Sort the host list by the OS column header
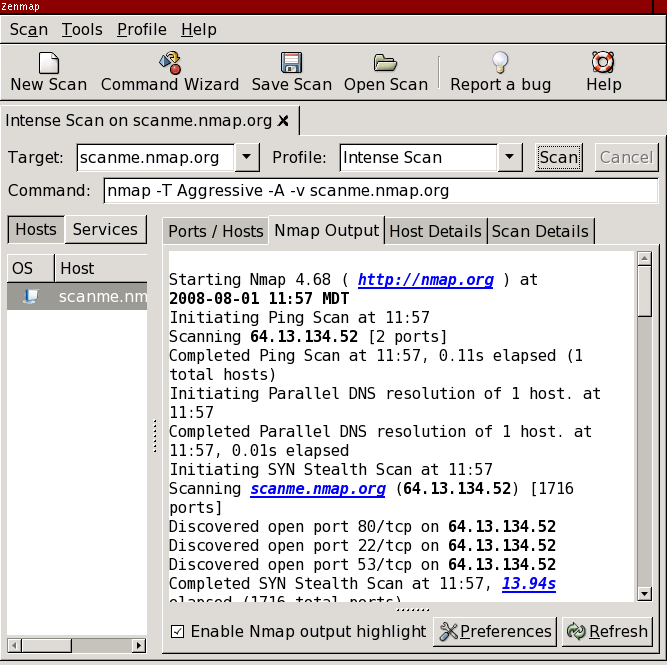The width and height of the screenshot is (667, 665). pyautogui.click(x=31, y=268)
